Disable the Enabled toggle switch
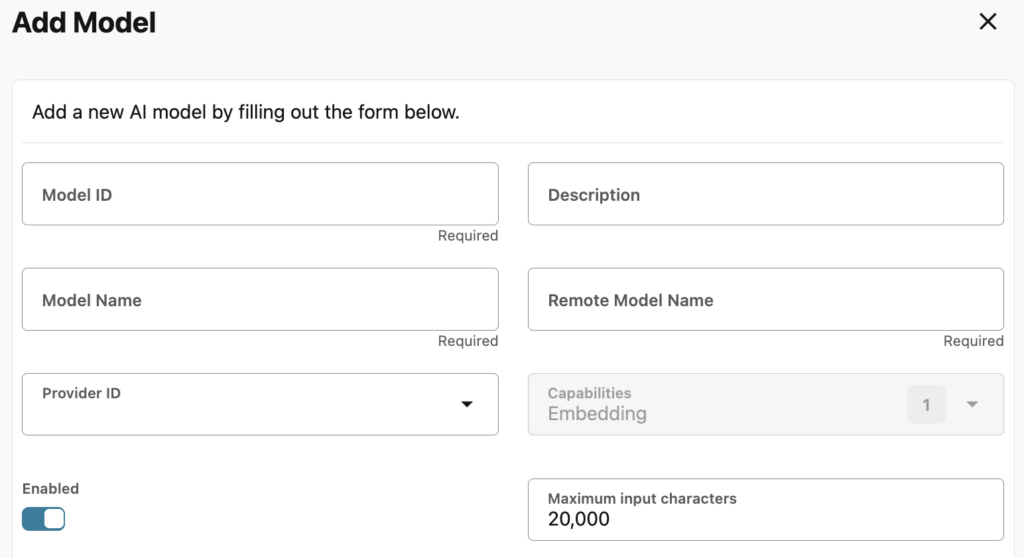Screen dimensions: 1024x558 click(x=44, y=519)
